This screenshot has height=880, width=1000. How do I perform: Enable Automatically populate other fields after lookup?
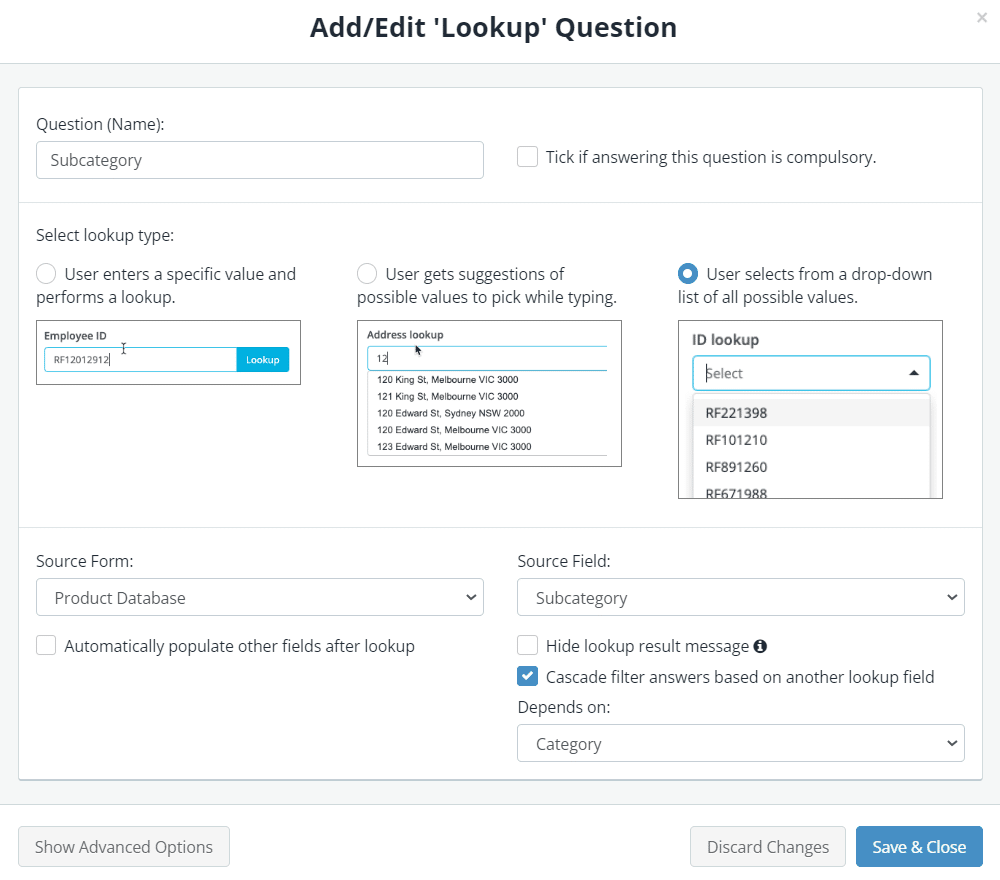pyautogui.click(x=46, y=645)
